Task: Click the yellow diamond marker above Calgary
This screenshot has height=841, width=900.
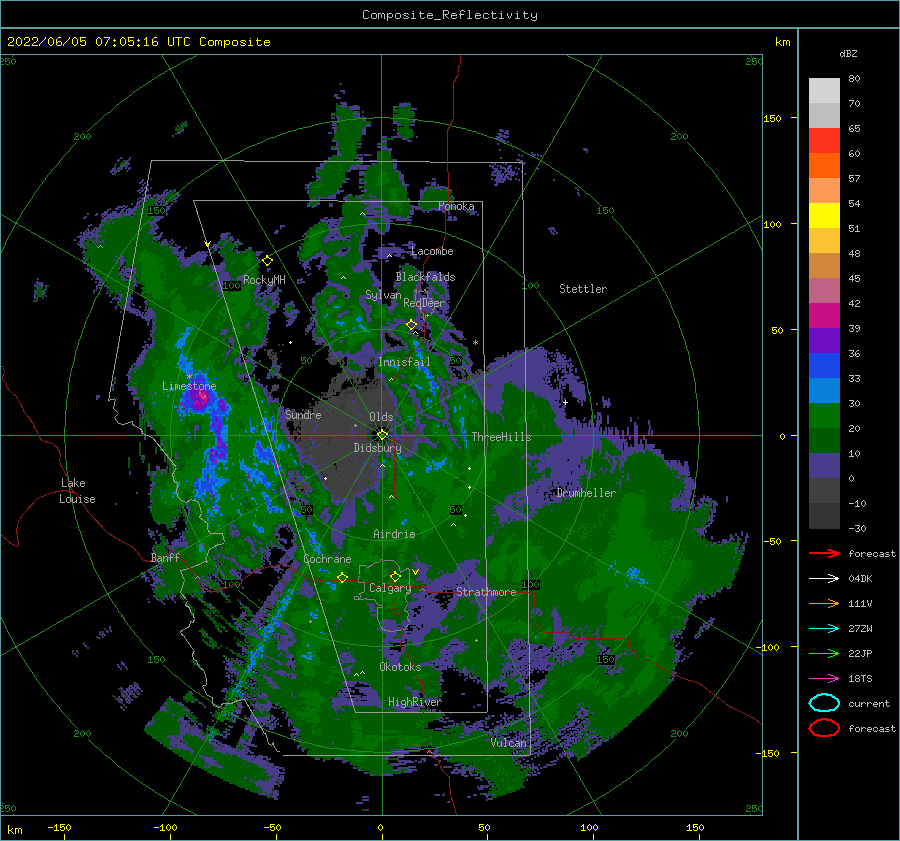Action: [x=395, y=576]
